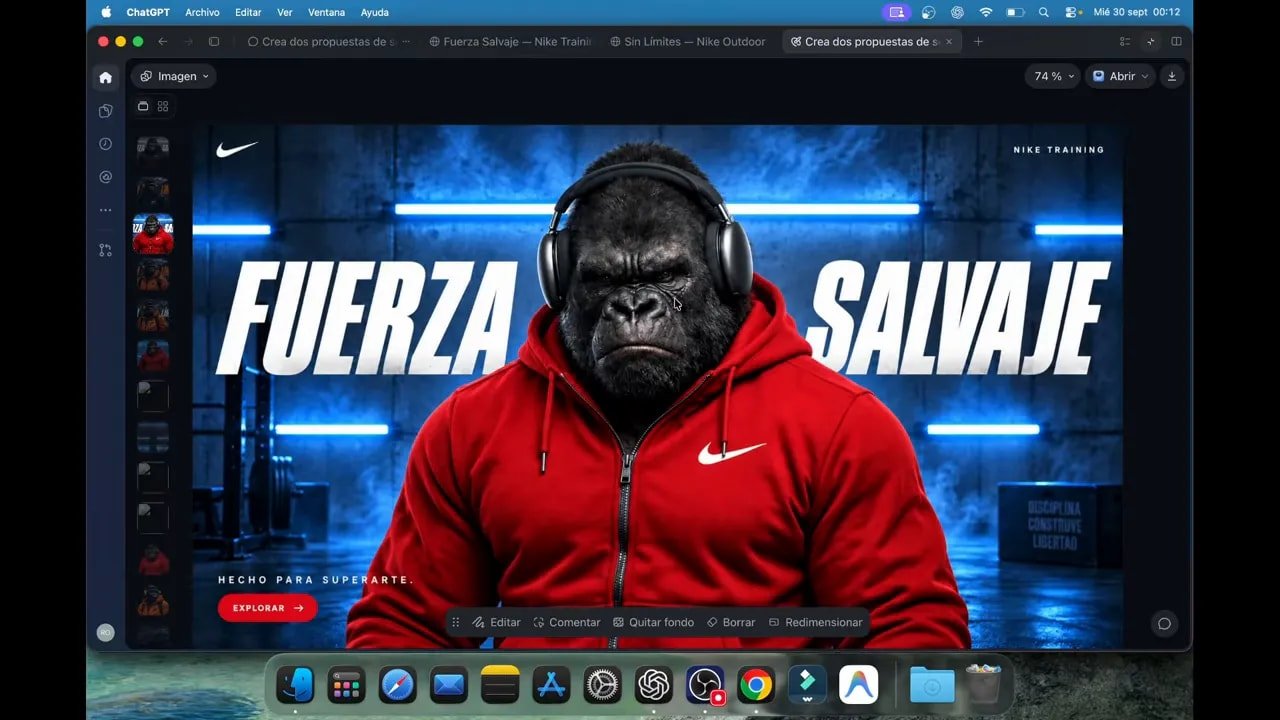Screen dimensions: 1280x720
Task: Open a new tab with plus button
Action: pos(978,41)
